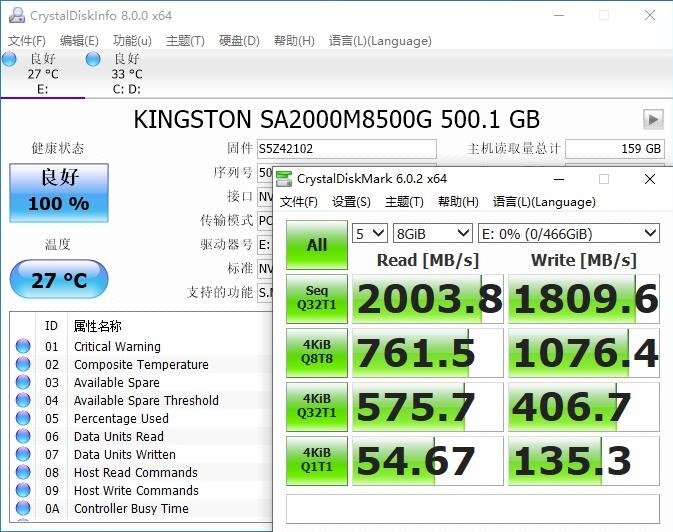Select the C: D: drive tab with 33 °C
The width and height of the screenshot is (673, 532).
click(127, 73)
